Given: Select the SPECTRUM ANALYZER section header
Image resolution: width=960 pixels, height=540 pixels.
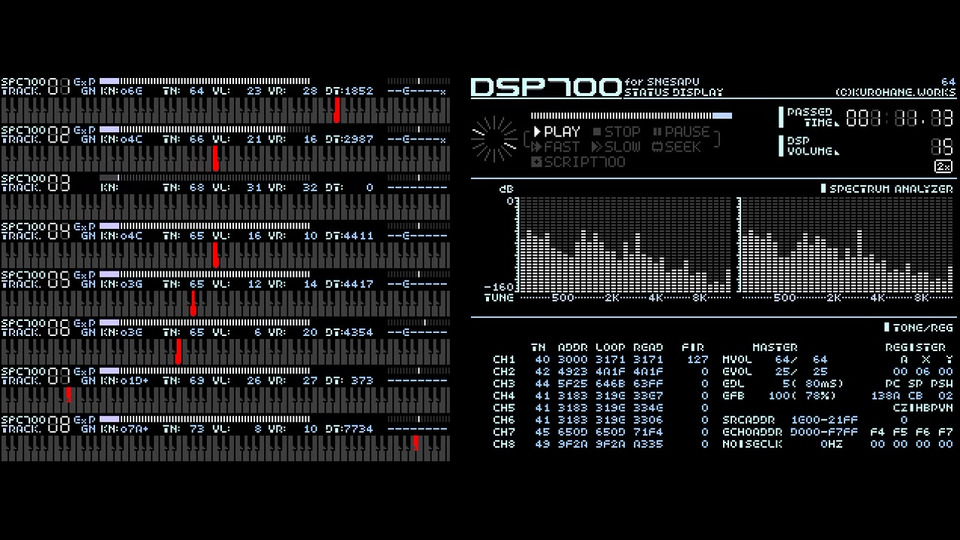Looking at the screenshot, I should (x=887, y=189).
